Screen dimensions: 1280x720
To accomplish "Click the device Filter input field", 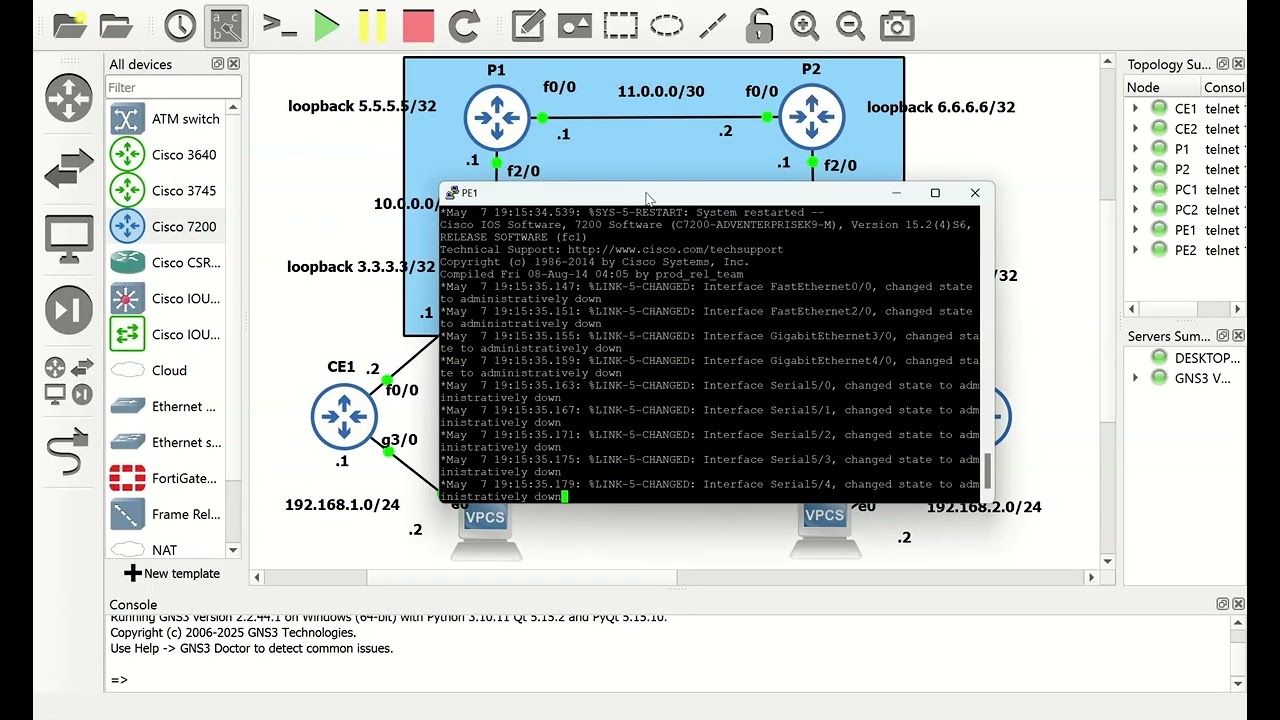I will click(x=173, y=87).
